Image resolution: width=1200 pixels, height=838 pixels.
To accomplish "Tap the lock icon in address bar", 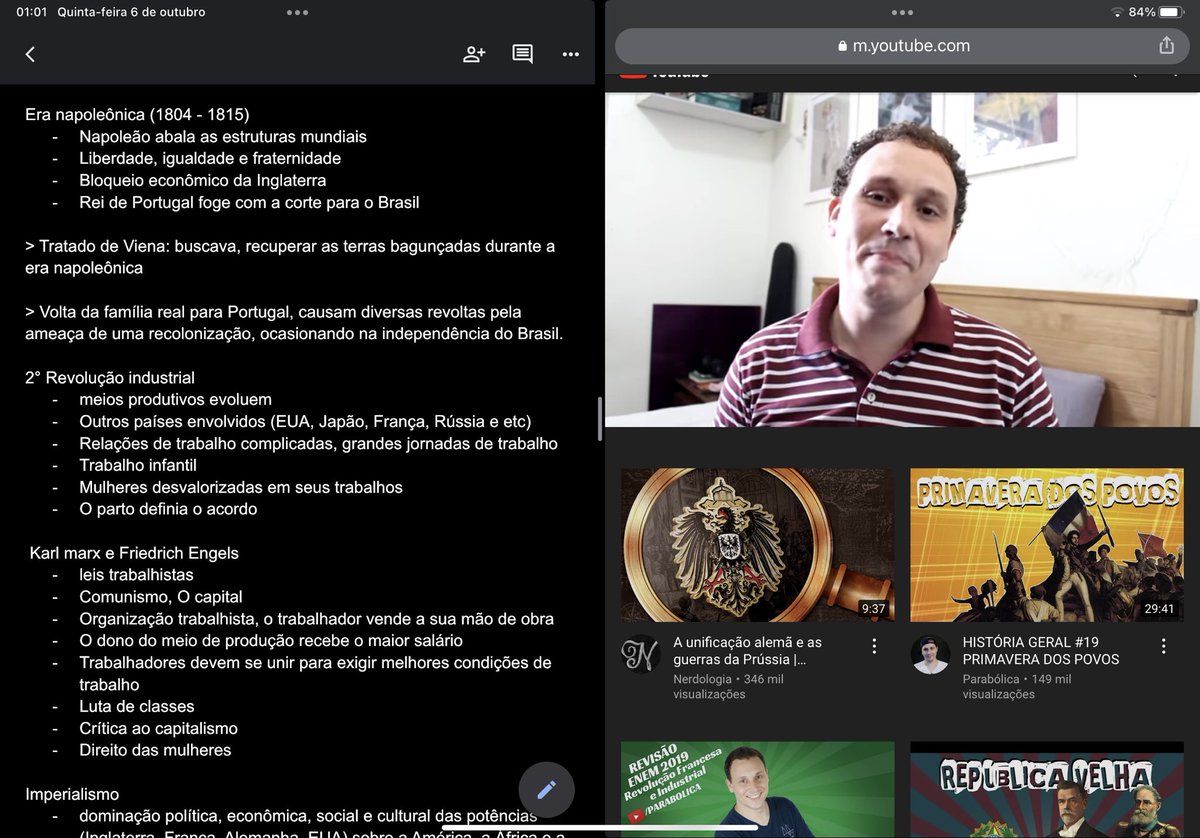I will pos(842,46).
